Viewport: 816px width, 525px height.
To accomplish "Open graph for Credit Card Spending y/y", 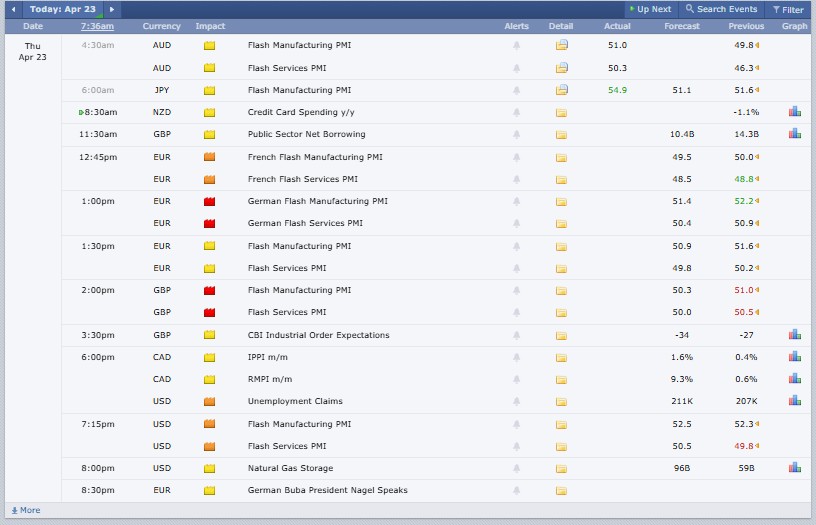I will [794, 112].
